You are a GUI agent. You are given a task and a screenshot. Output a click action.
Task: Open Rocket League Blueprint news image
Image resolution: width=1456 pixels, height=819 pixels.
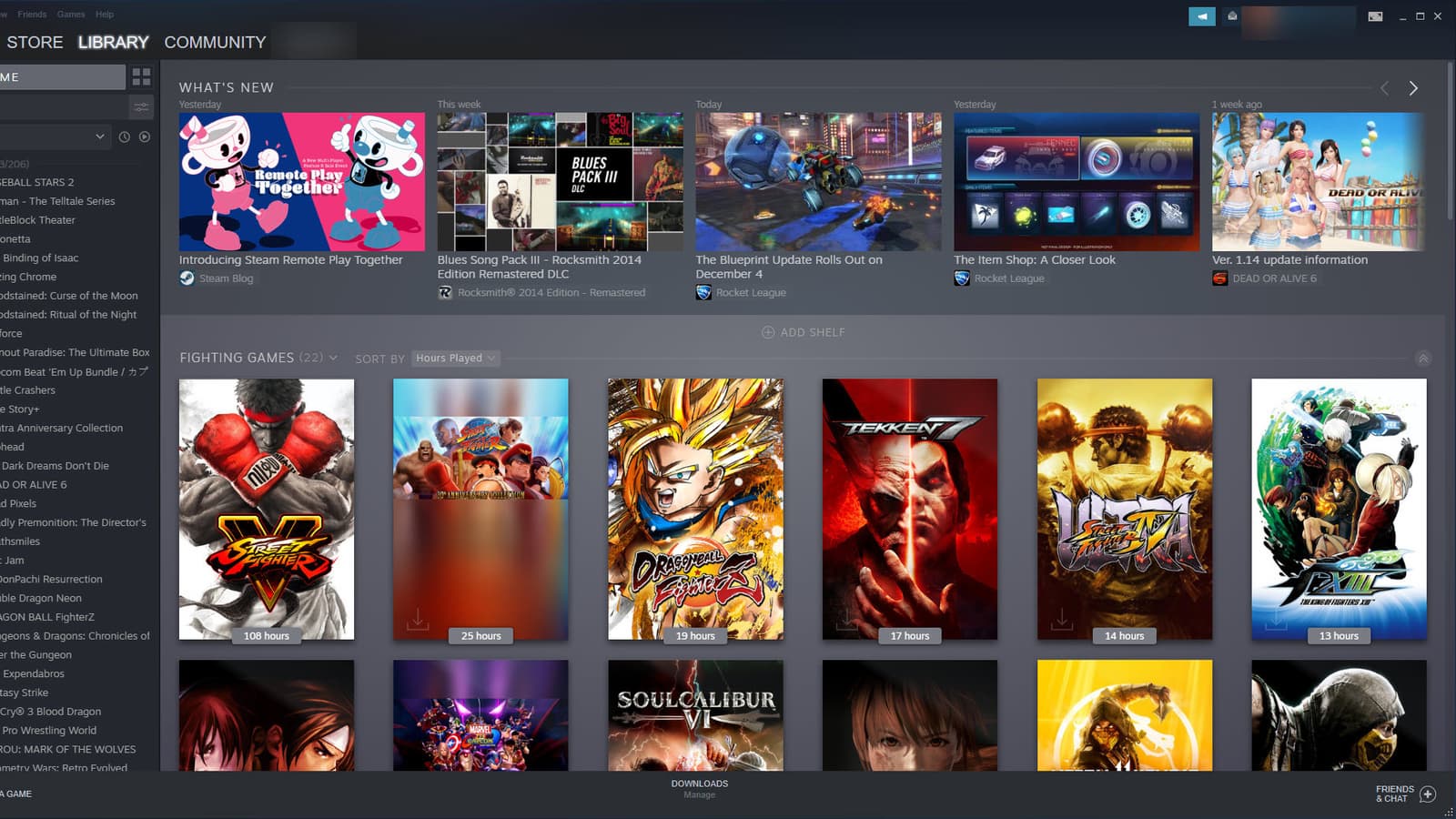tap(818, 182)
